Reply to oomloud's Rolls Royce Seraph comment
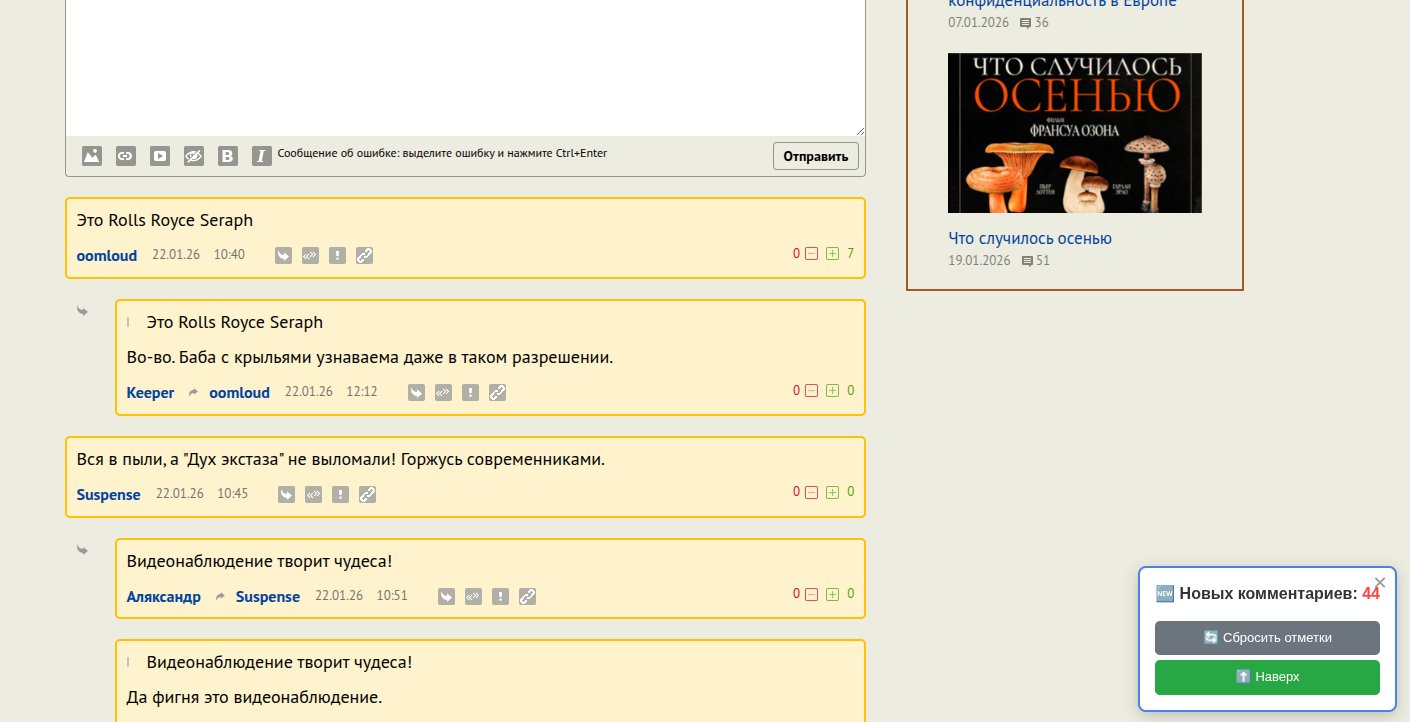The image size is (1410, 722). (284, 256)
